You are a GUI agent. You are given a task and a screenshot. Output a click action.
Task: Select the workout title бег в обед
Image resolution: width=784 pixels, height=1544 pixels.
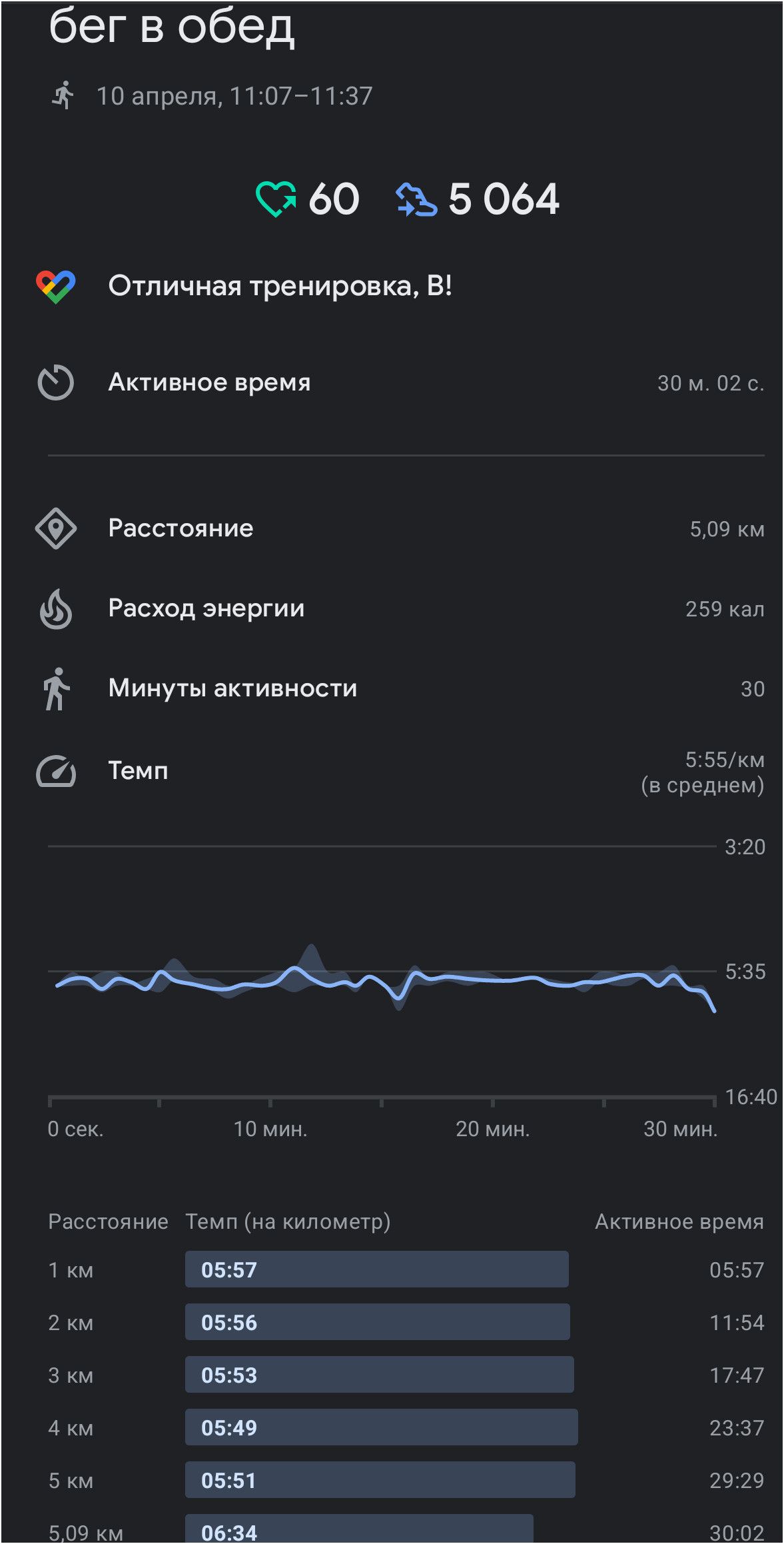tap(172, 27)
